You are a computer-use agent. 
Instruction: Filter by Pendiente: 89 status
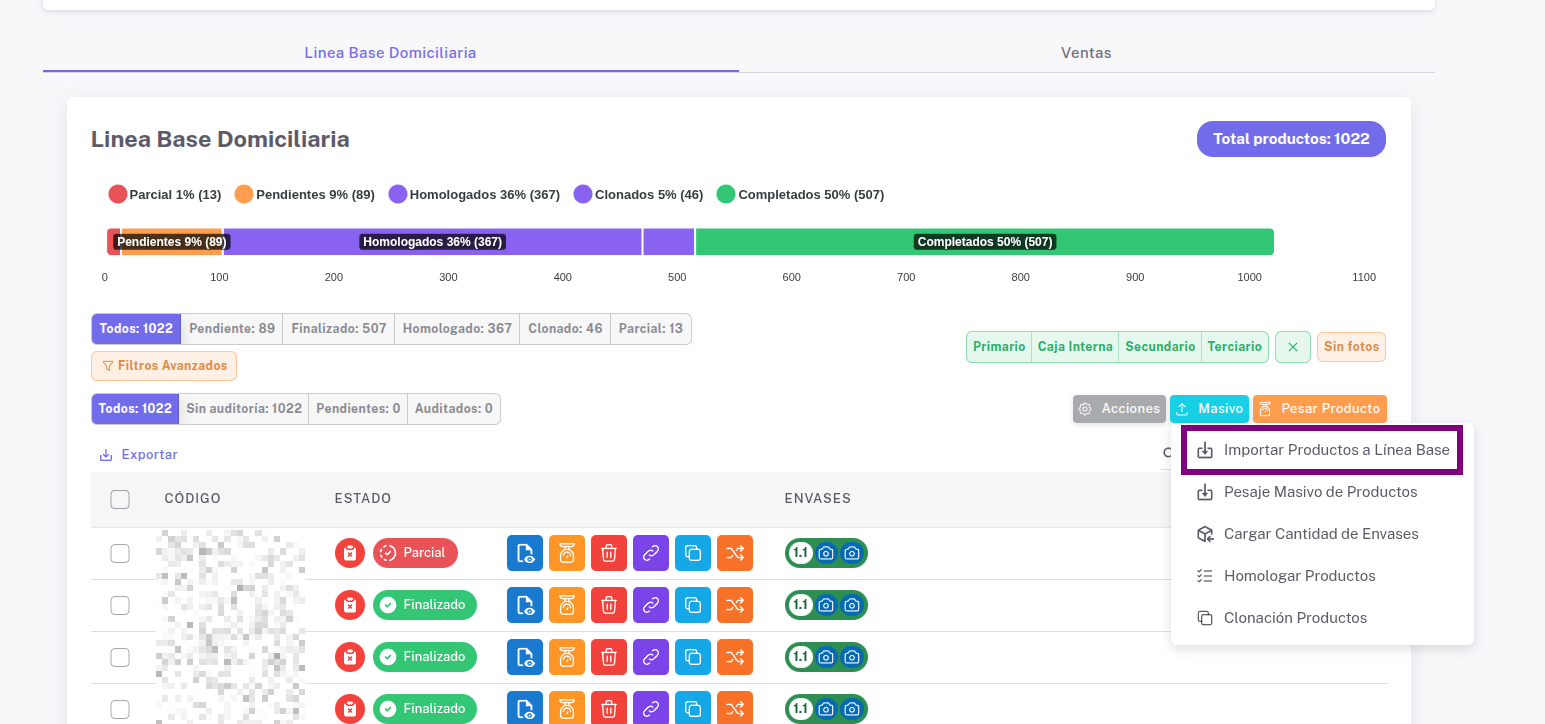[x=232, y=329]
